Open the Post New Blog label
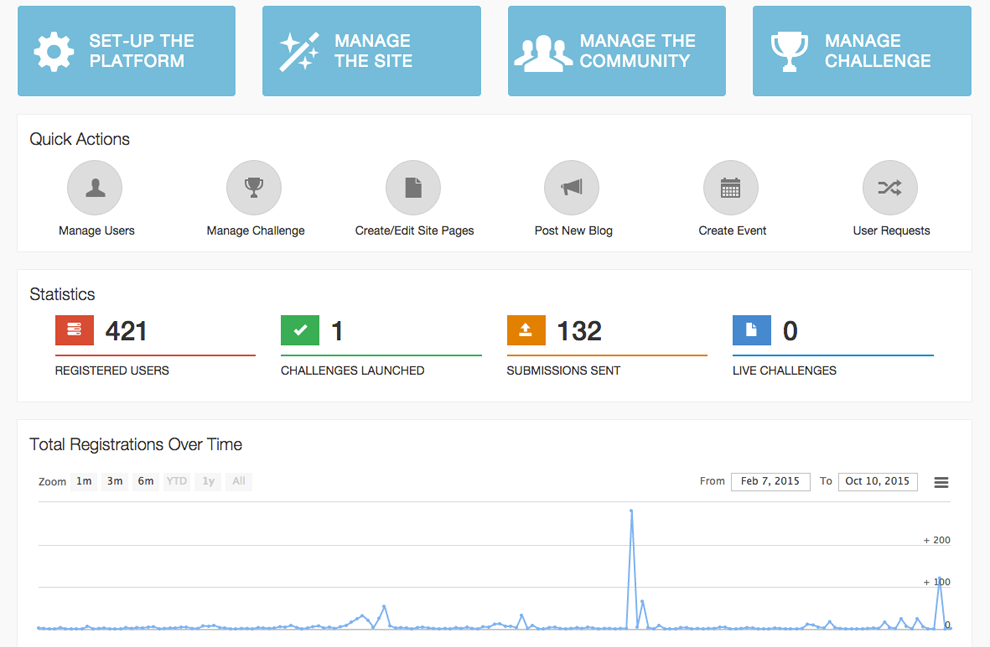Image resolution: width=990 pixels, height=647 pixels. pos(573,230)
